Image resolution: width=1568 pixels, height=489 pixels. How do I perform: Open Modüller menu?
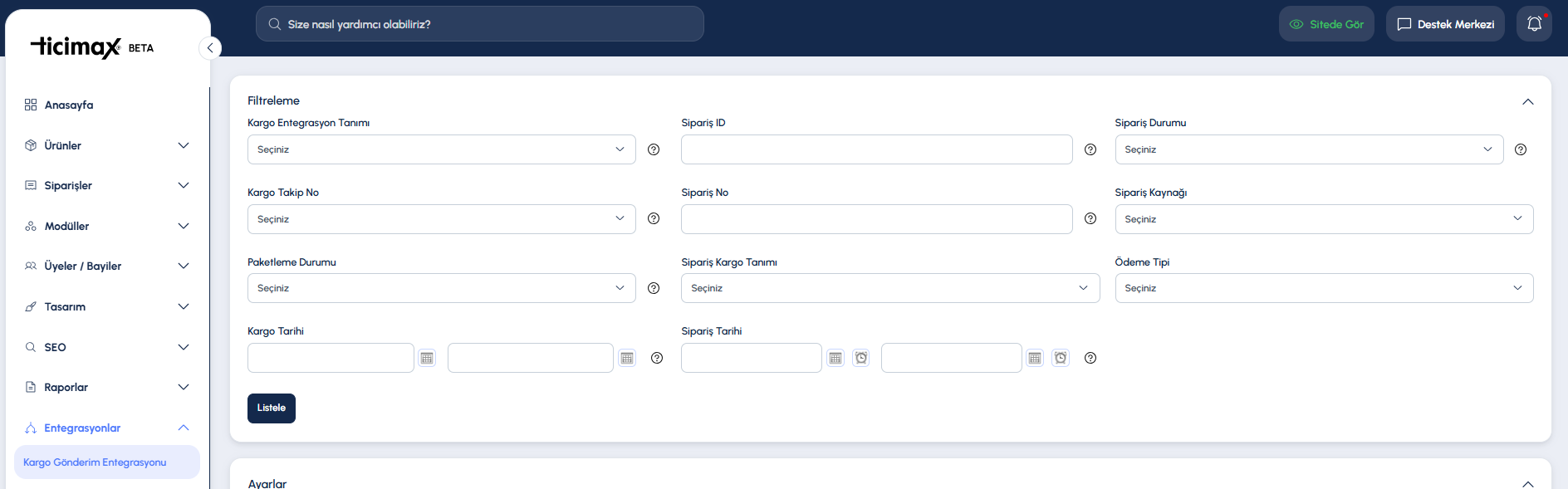107,226
